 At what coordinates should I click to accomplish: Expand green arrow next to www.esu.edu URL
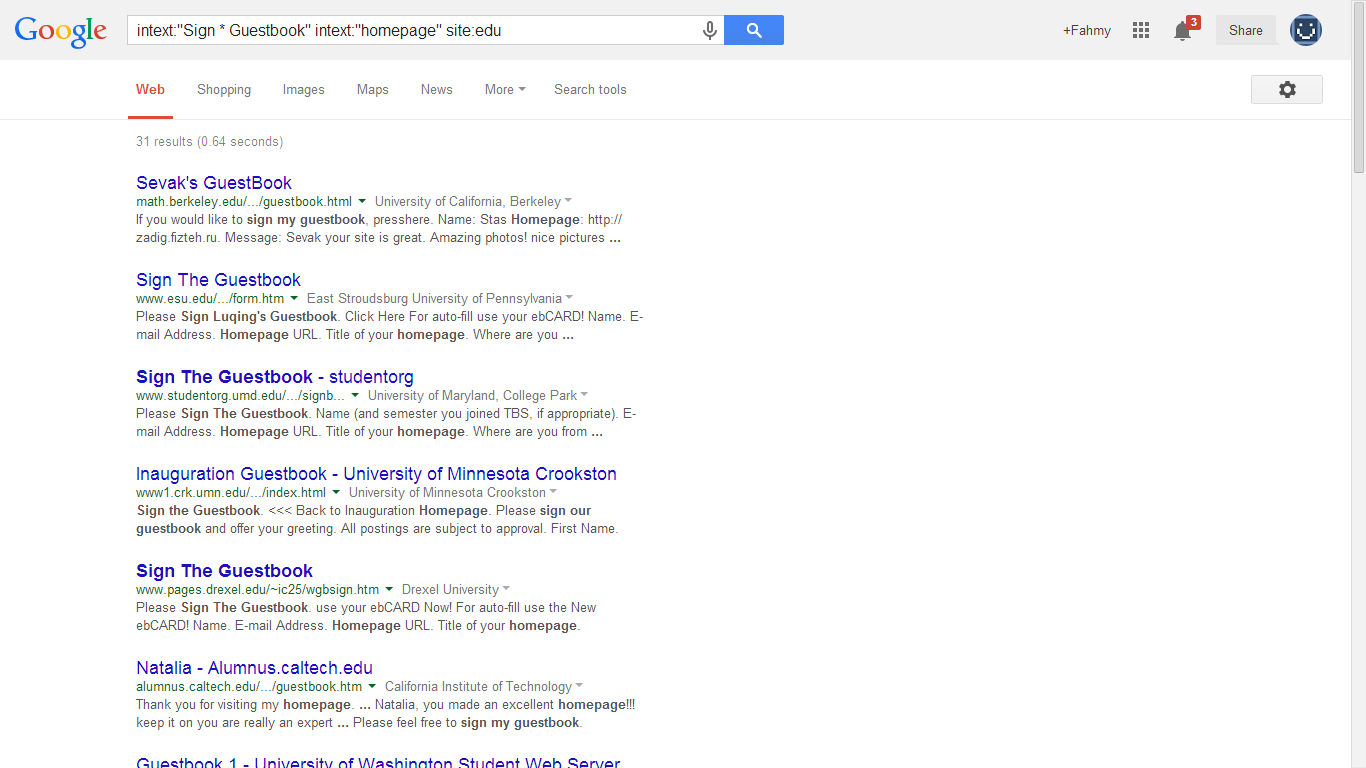(x=294, y=298)
